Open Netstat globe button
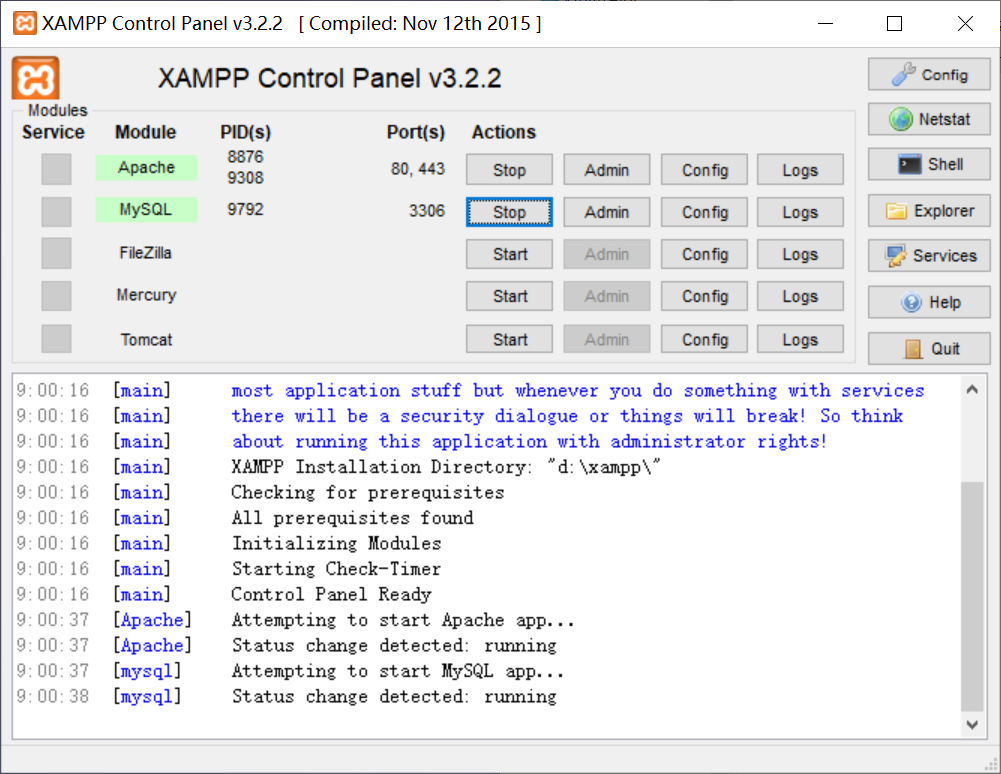1001x774 pixels. click(x=929, y=119)
